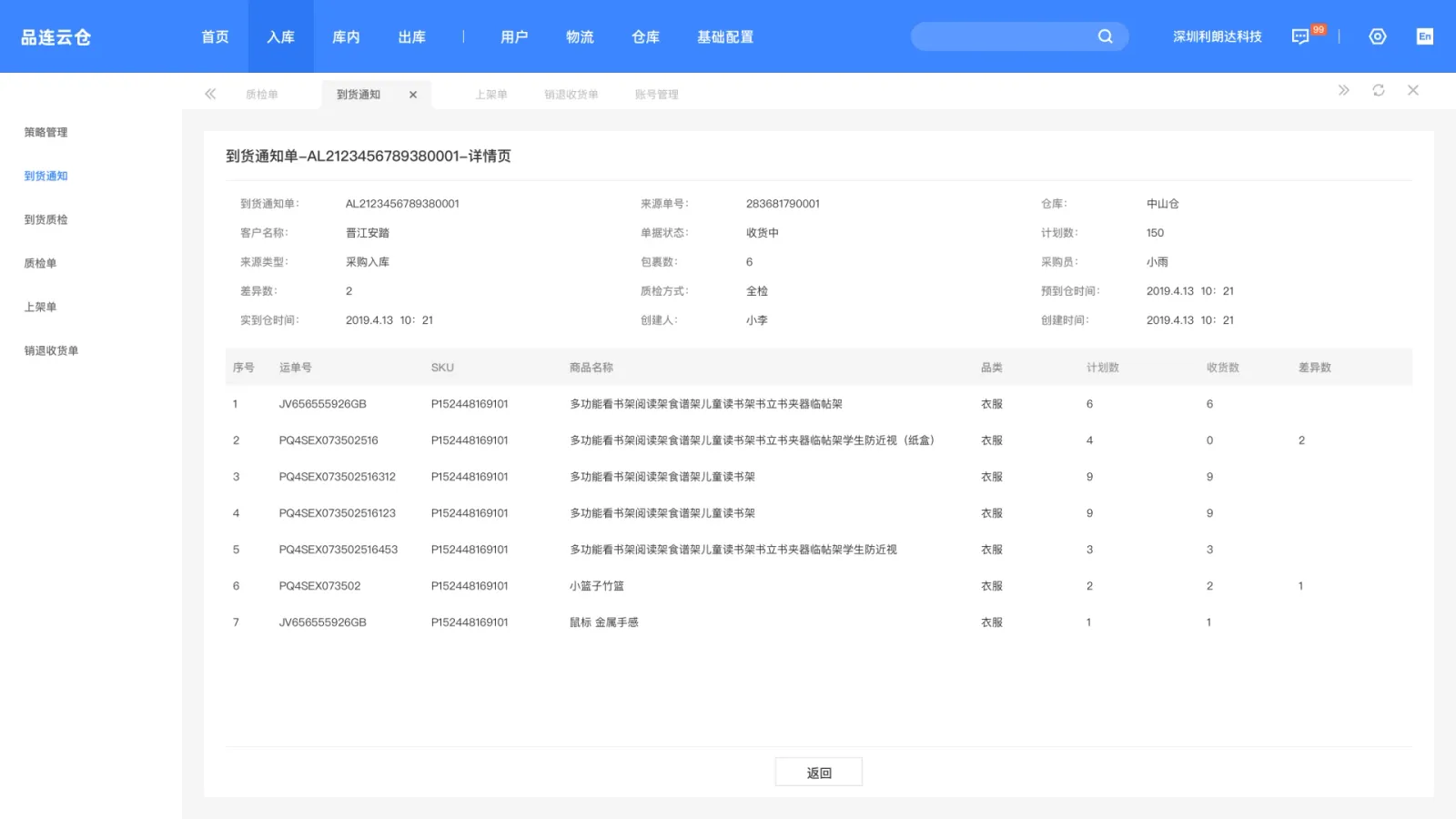The height and width of the screenshot is (819, 1456).
Task: Close the 到货通知 tab
Action: coord(413,95)
